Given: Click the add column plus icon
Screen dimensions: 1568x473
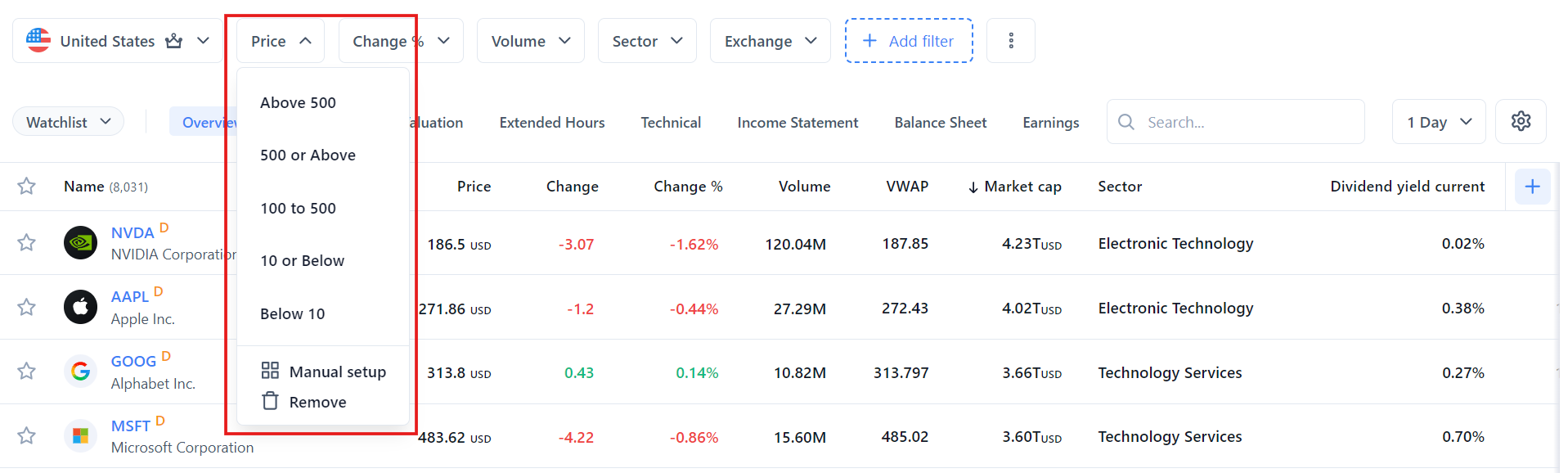Looking at the screenshot, I should (1532, 187).
